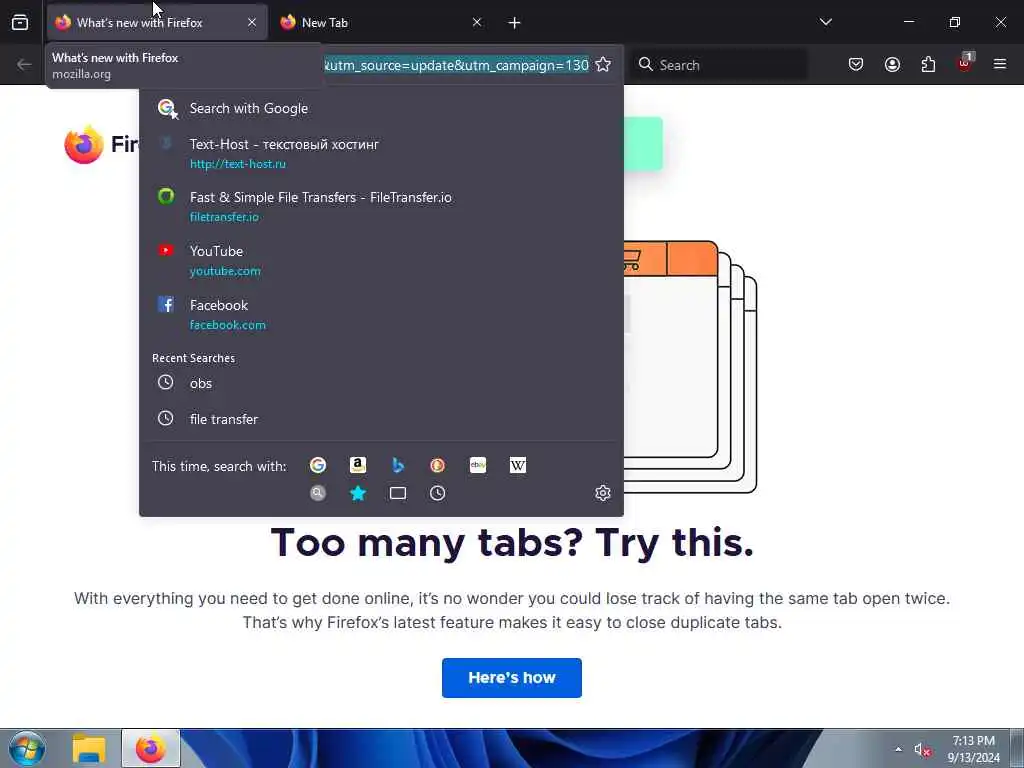Screen dimensions: 1024x768
Task: Open File Explorer from the taskbar
Action: tap(89, 748)
